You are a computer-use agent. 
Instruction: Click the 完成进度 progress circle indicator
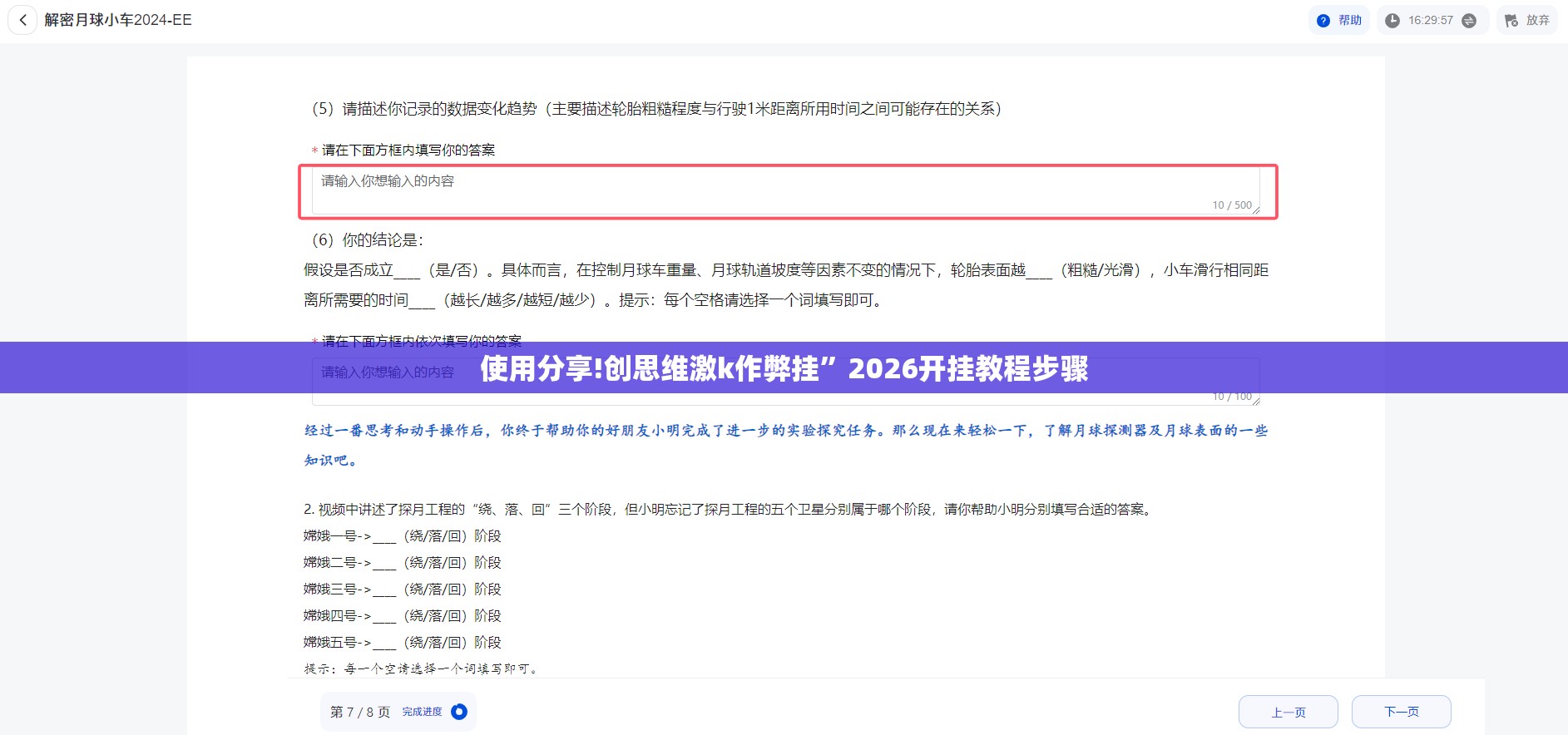(x=459, y=712)
